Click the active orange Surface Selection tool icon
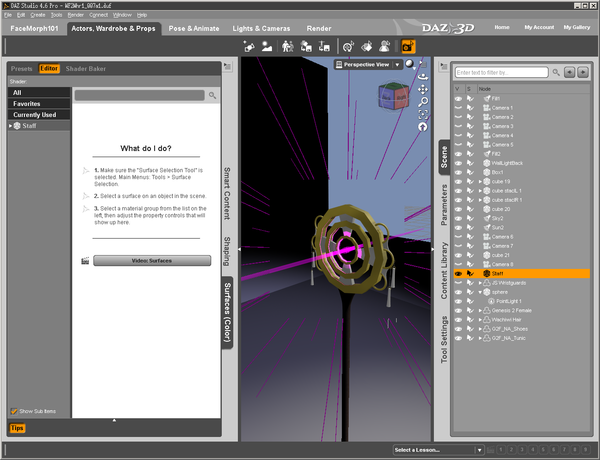 click(408, 47)
